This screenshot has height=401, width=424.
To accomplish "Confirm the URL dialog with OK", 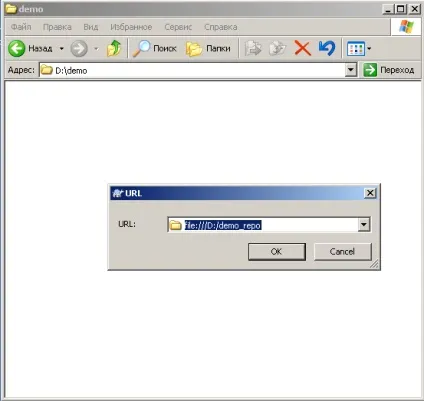I will (x=277, y=252).
